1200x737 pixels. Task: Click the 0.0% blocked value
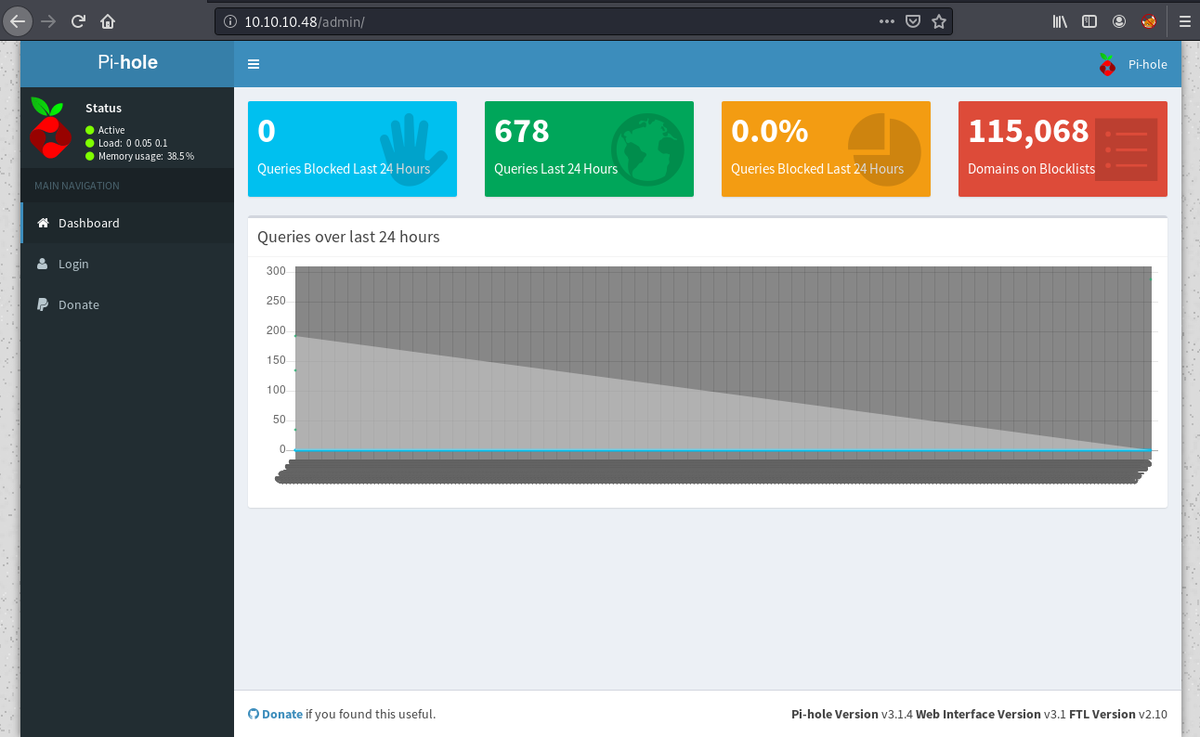click(769, 131)
